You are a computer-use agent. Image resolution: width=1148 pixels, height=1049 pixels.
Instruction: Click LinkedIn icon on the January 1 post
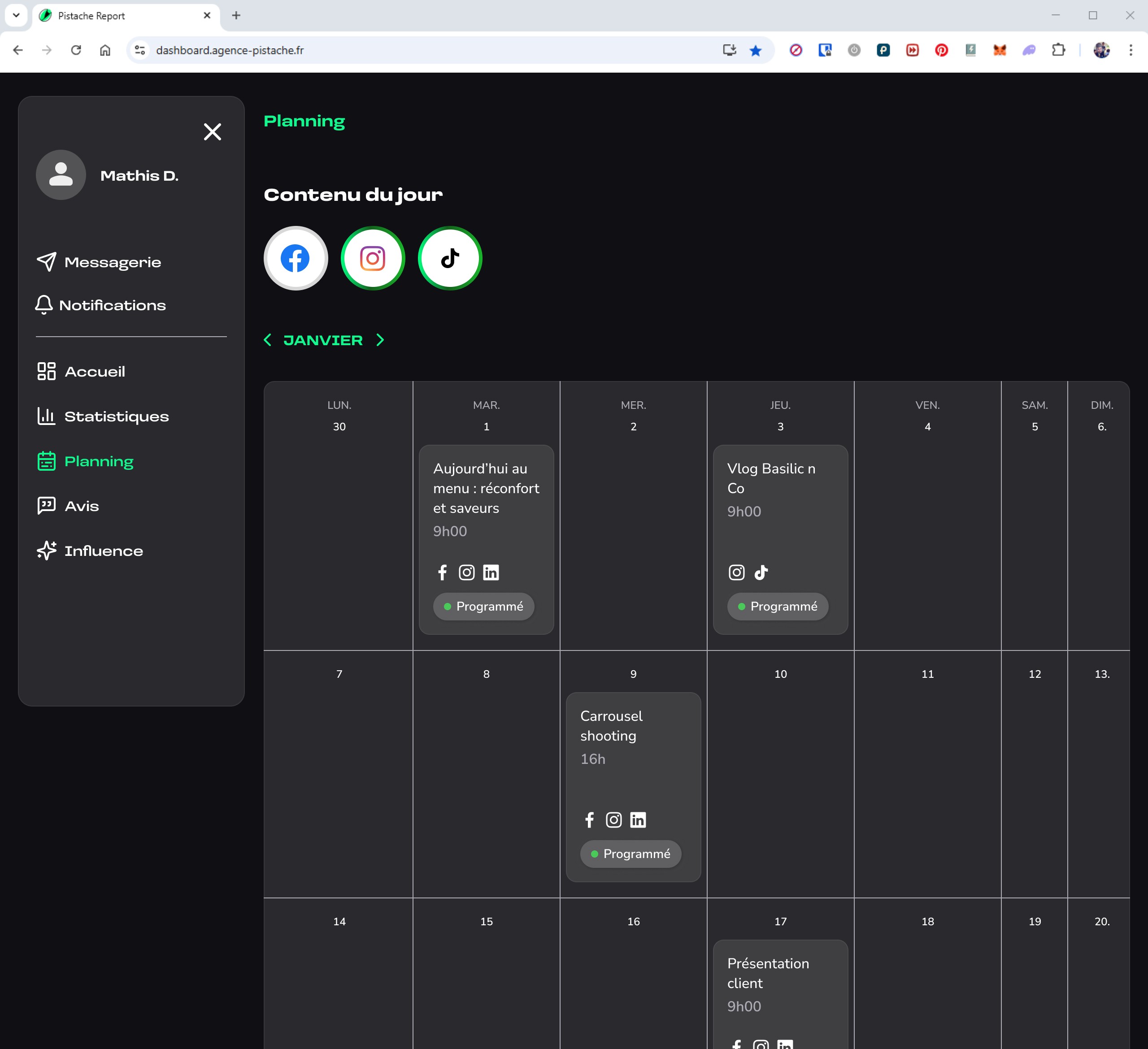tap(491, 572)
